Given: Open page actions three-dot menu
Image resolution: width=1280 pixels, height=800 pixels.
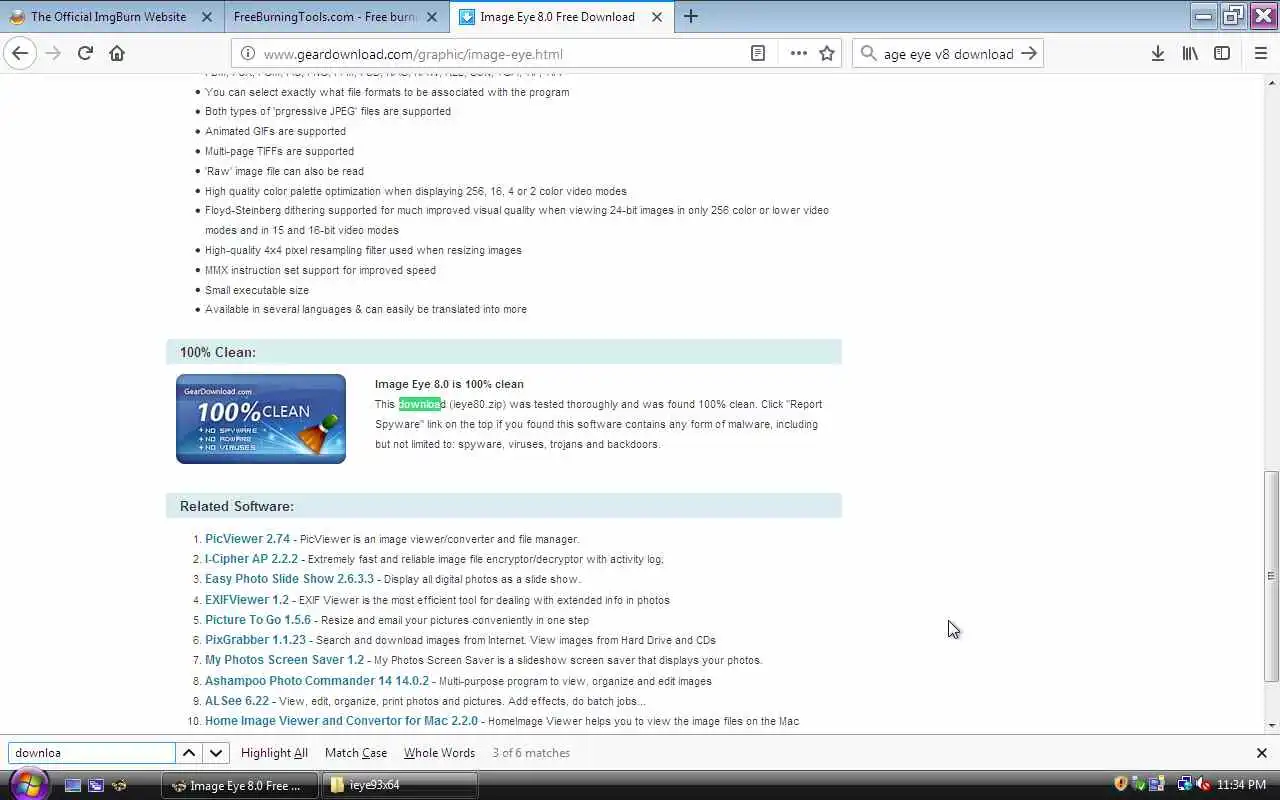Looking at the screenshot, I should coord(798,54).
